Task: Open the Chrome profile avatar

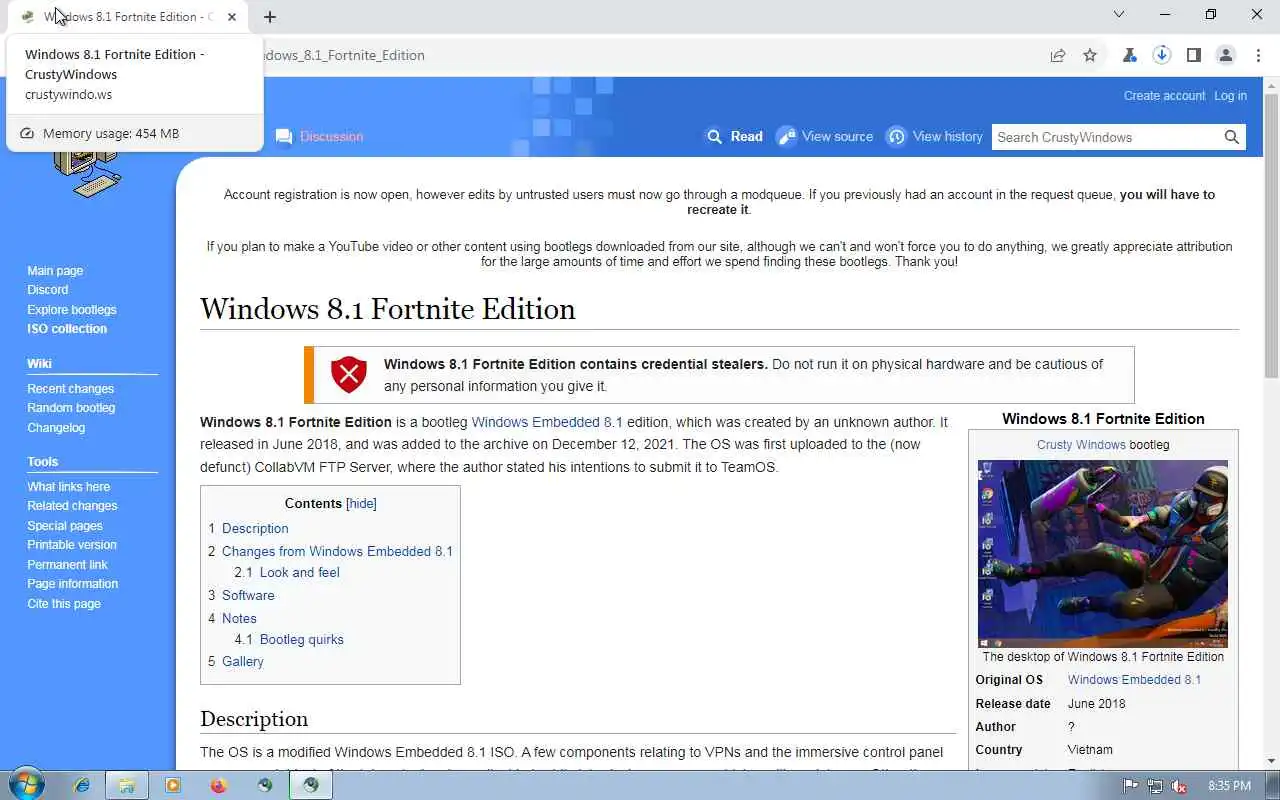Action: [x=1225, y=55]
